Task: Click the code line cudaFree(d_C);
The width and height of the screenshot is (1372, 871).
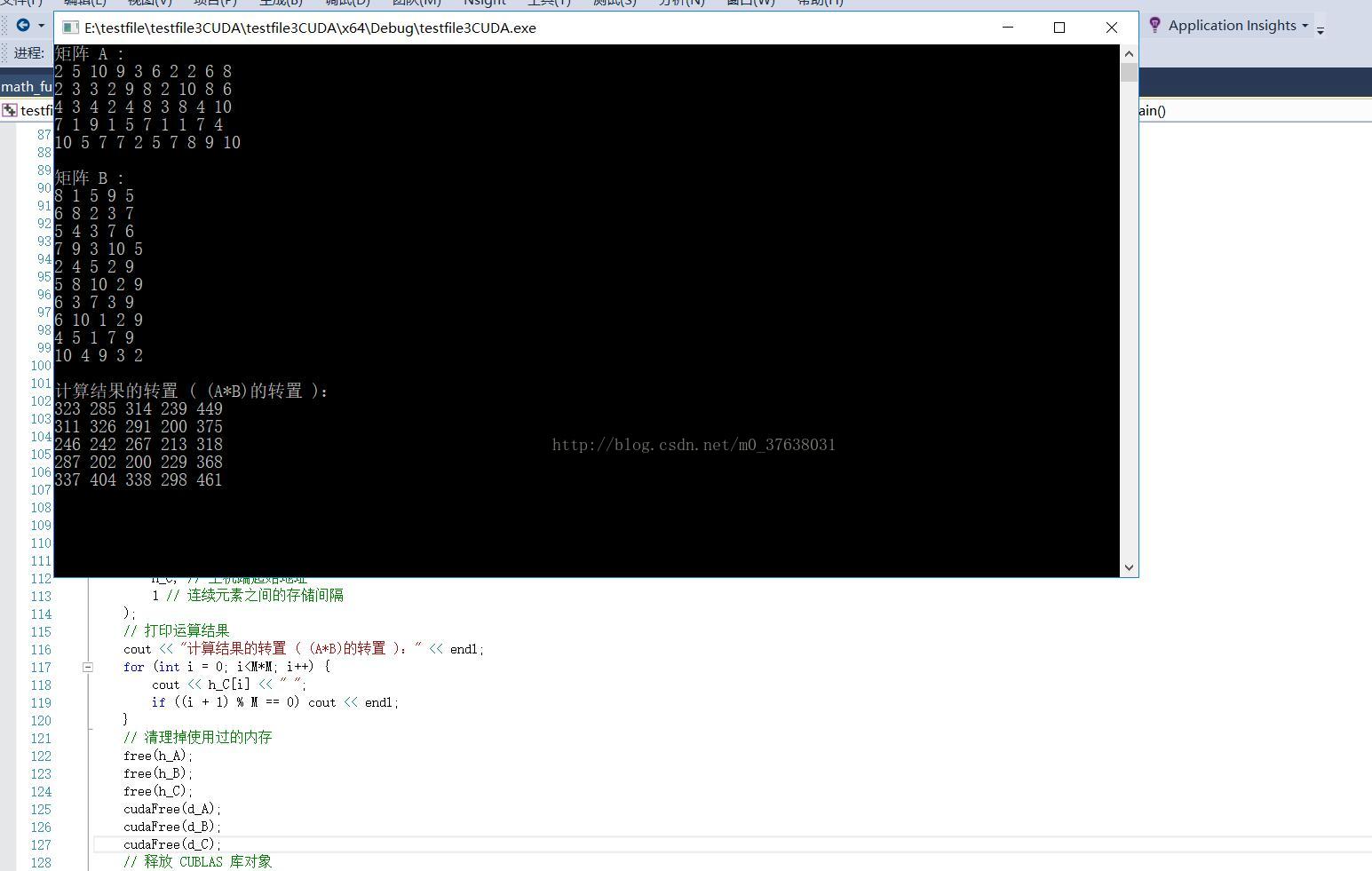Action: (172, 844)
